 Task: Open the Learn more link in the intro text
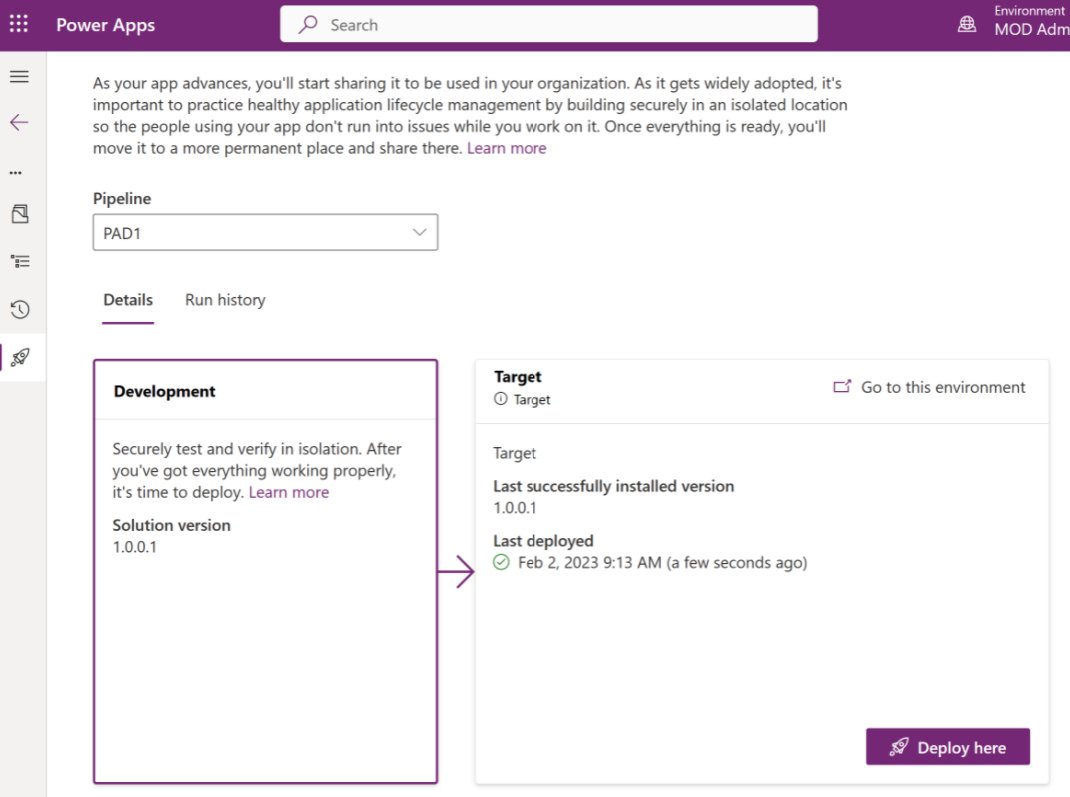(x=507, y=147)
